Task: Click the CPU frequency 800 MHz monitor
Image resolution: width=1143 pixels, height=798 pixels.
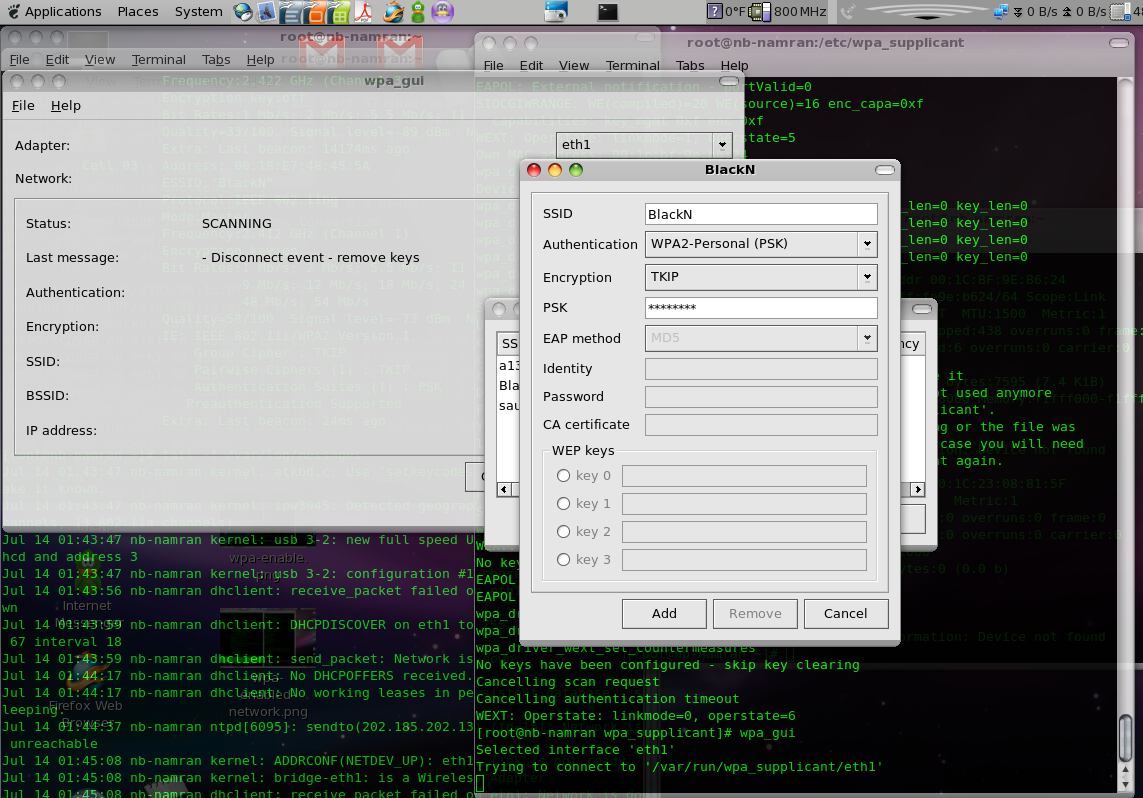Action: pyautogui.click(x=787, y=12)
